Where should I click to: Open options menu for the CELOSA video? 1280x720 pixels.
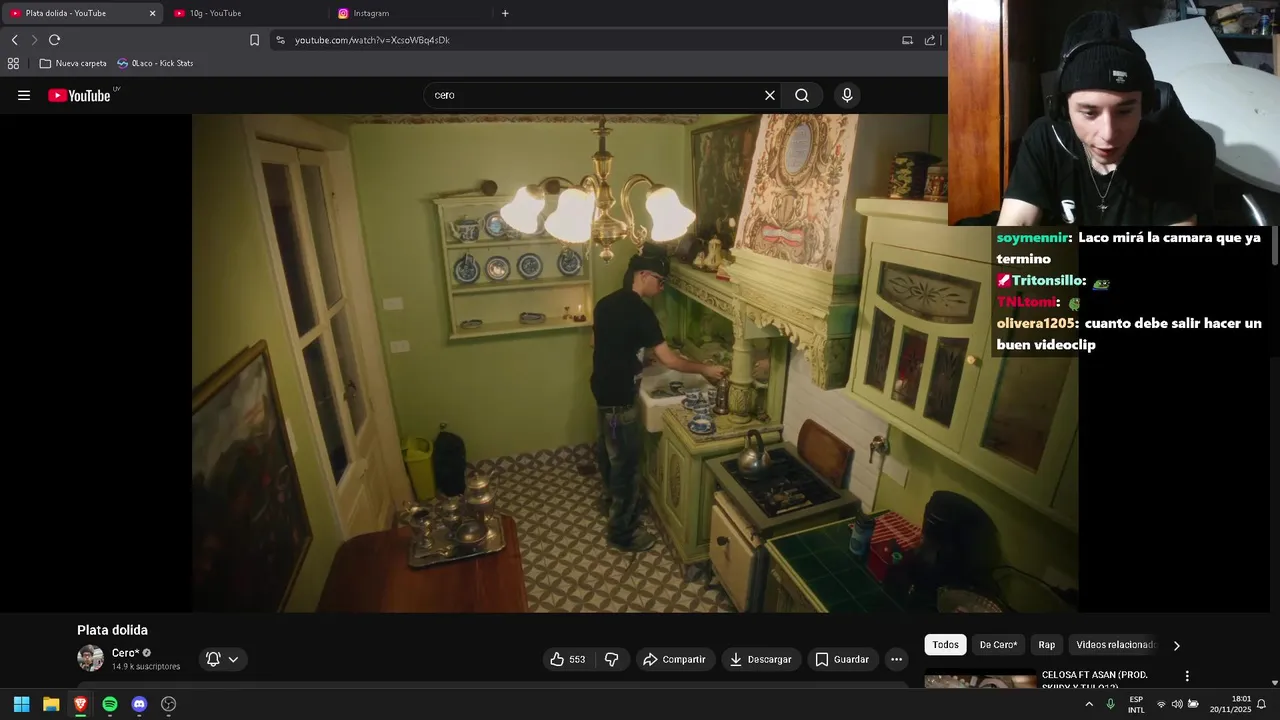pyautogui.click(x=1187, y=676)
